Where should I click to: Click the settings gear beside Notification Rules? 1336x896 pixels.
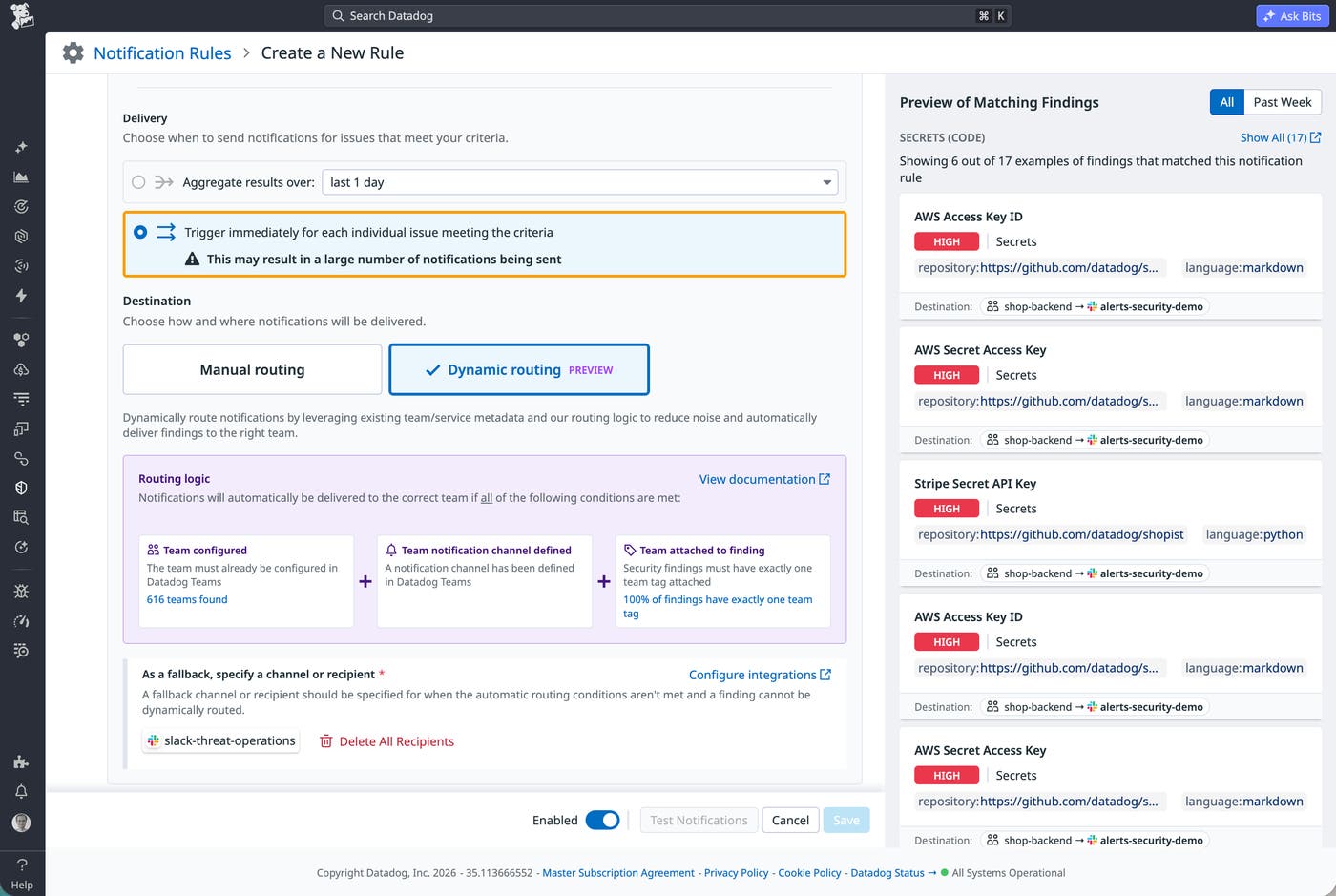[73, 53]
